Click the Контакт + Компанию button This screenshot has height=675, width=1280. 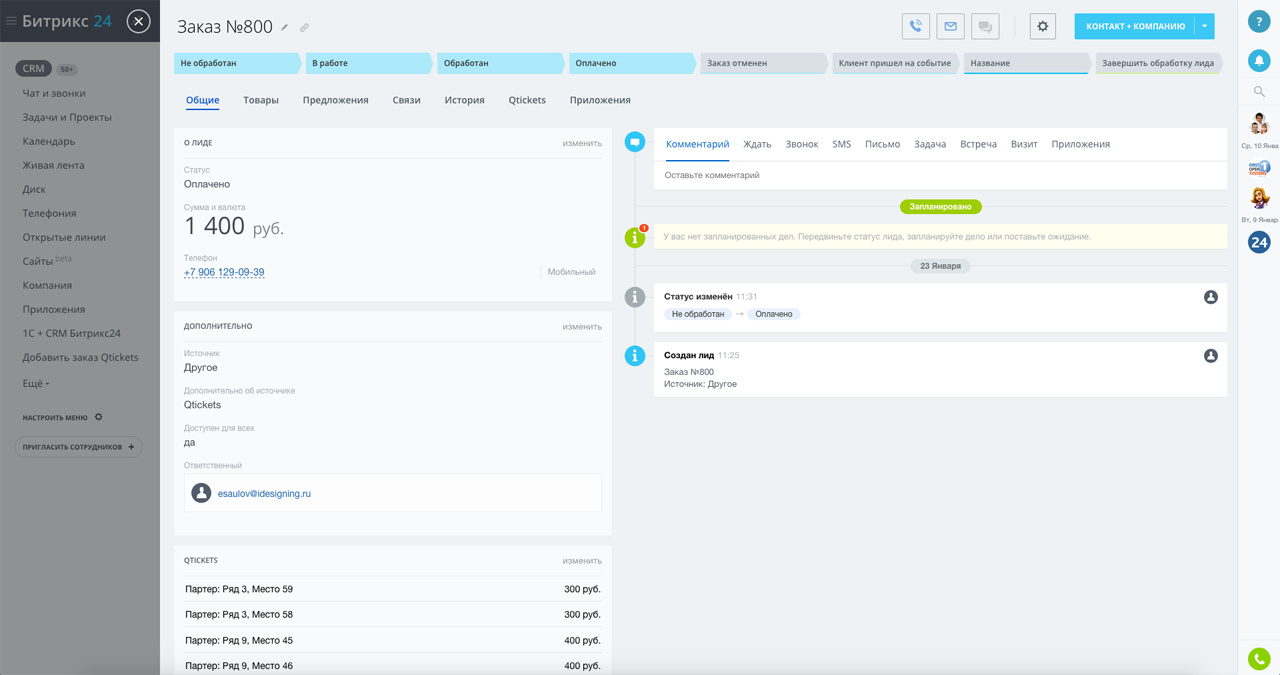click(x=1135, y=27)
